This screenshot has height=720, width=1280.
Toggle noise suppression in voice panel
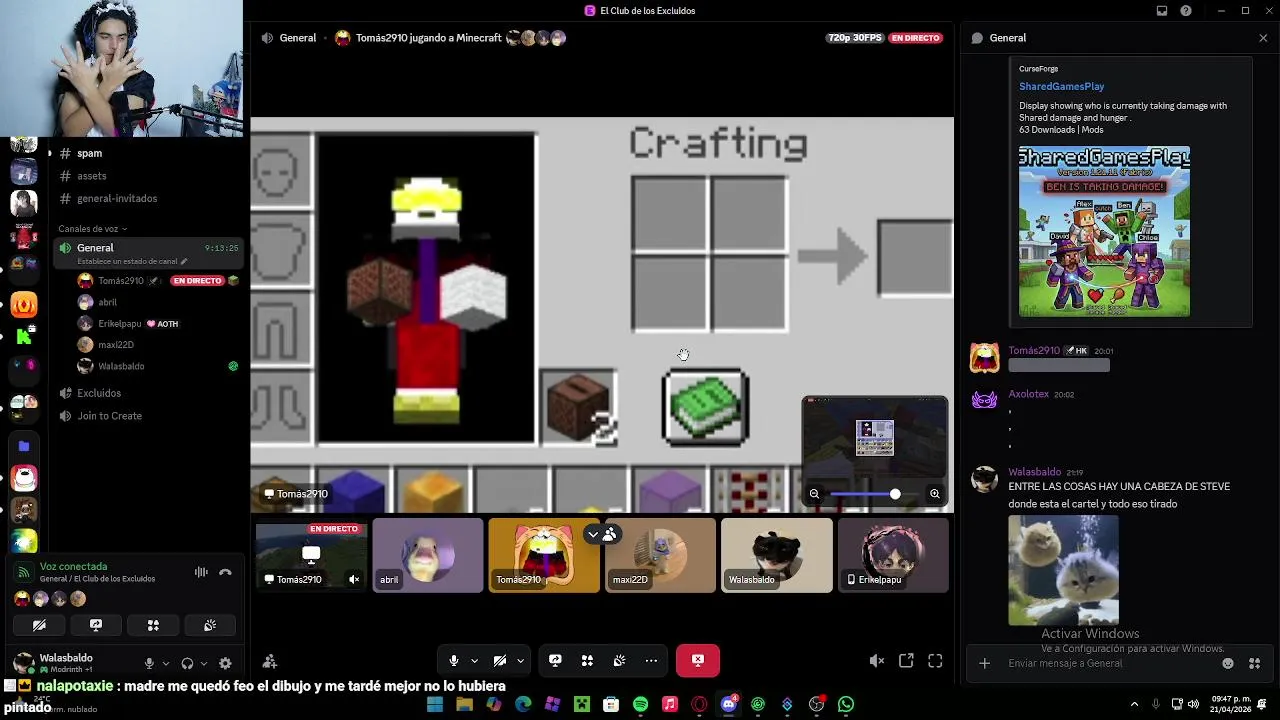click(201, 572)
